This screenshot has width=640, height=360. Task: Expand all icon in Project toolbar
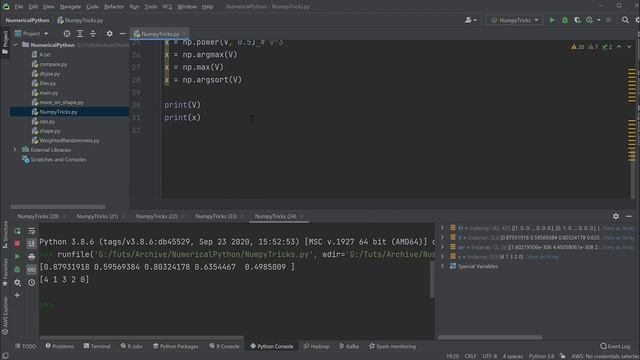tap(80, 34)
